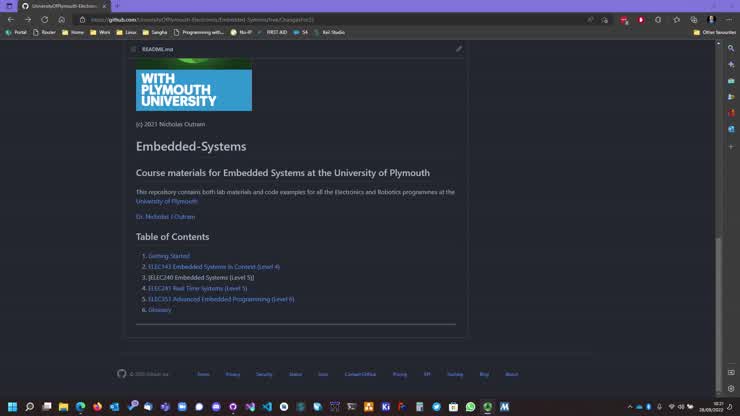The width and height of the screenshot is (740, 416).
Task: Click the GitHub logo in footer
Action: [x=122, y=374]
